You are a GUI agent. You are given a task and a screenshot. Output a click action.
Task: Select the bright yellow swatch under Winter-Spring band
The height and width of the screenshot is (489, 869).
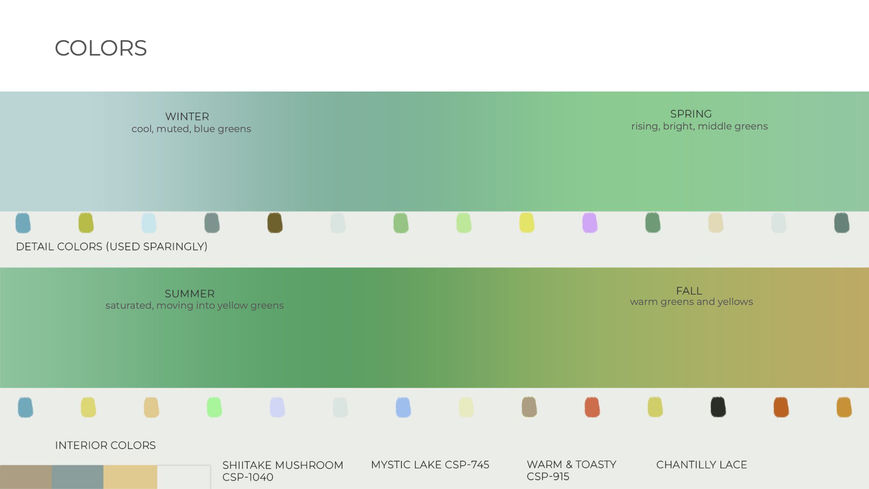click(x=526, y=223)
